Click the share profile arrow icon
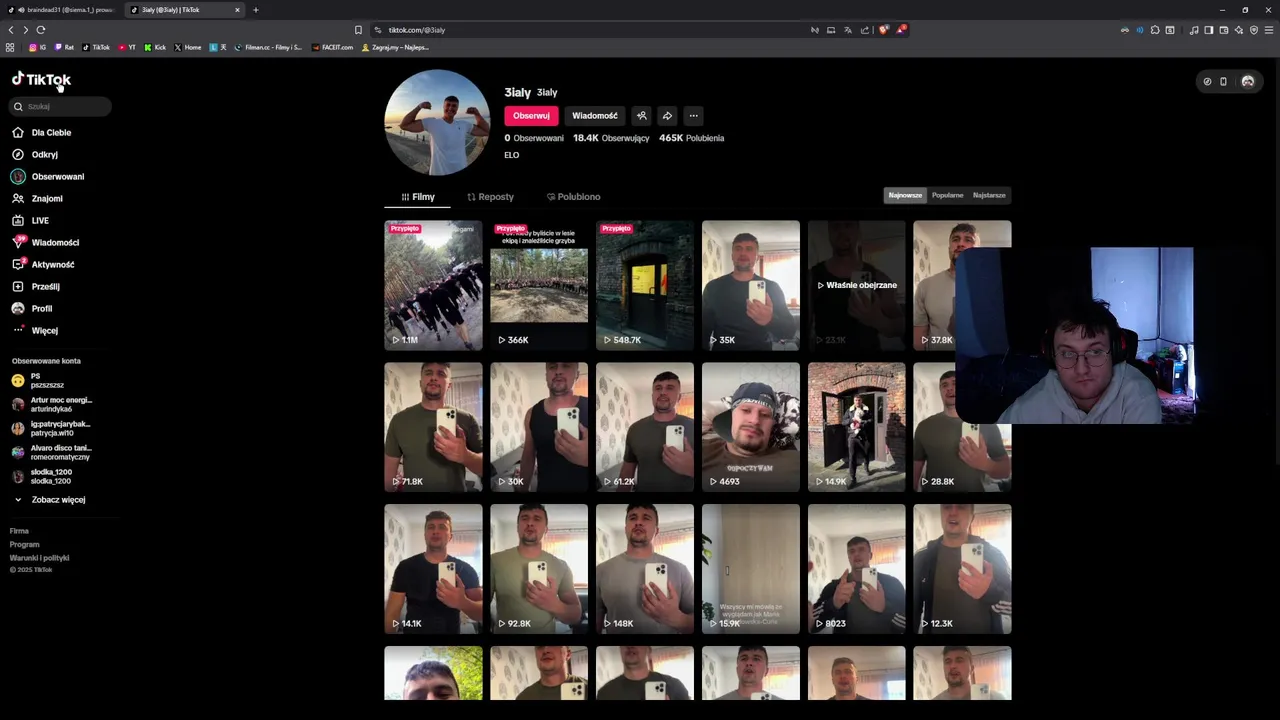1280x720 pixels. click(x=667, y=115)
